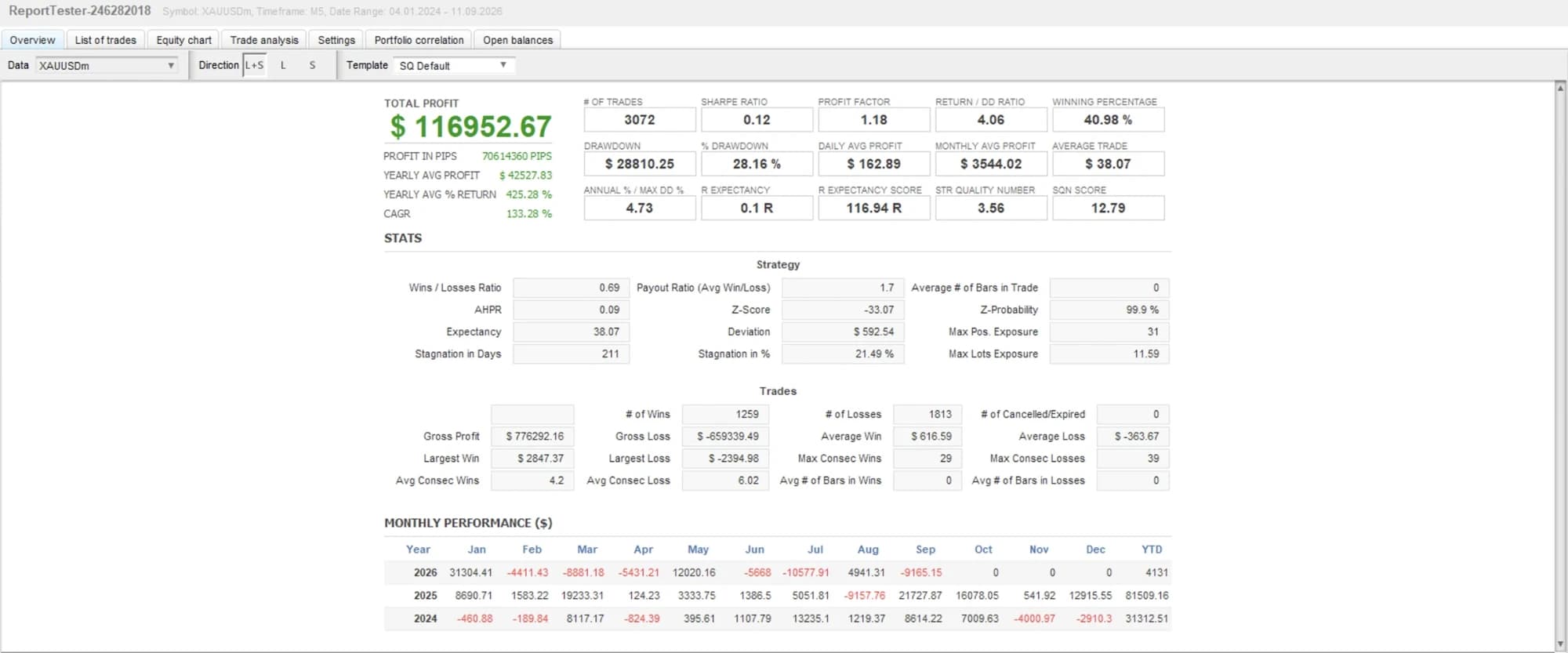Select the 2025 monthly performance row
The width and height of the screenshot is (1568, 653).
click(777, 595)
